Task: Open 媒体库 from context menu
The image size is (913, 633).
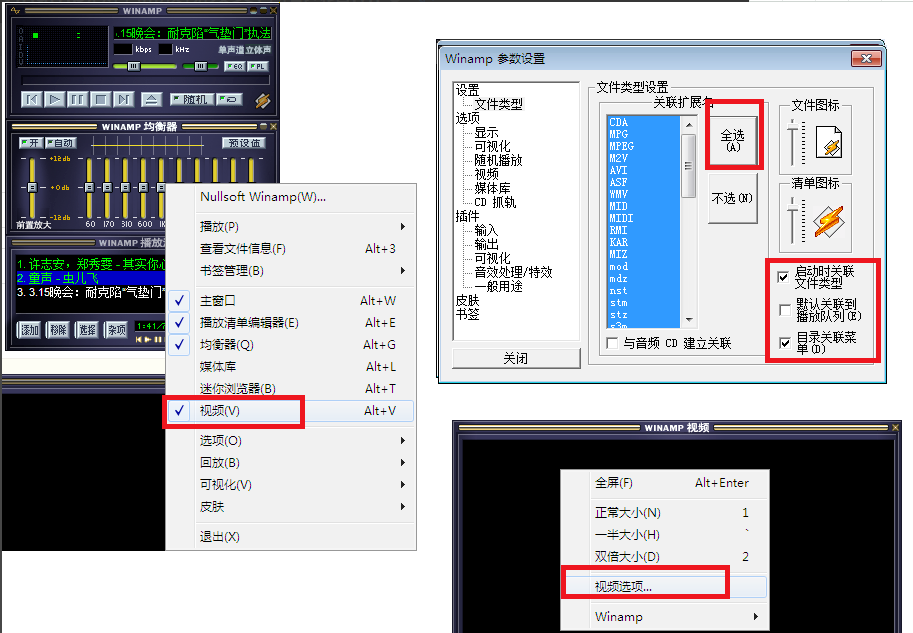Action: (x=291, y=366)
